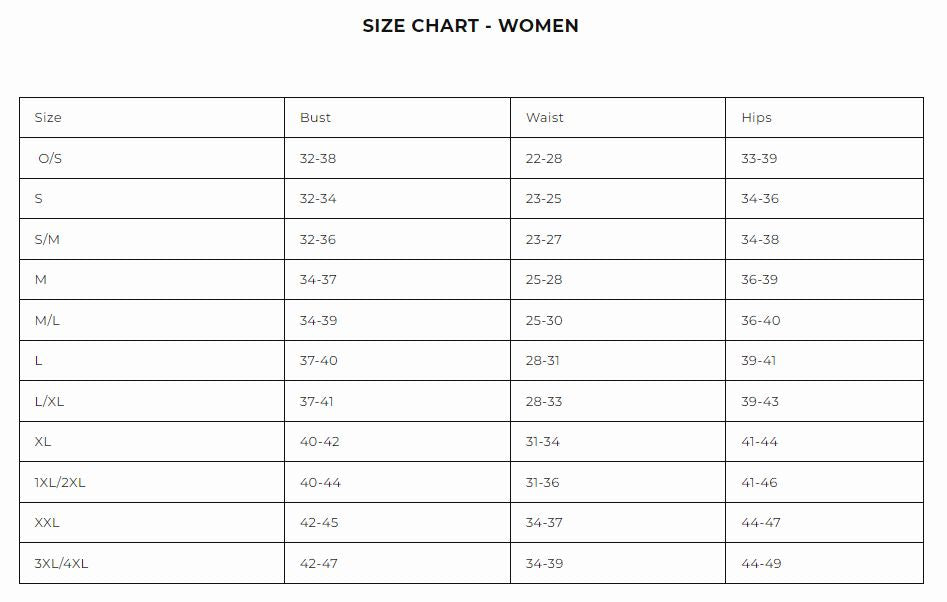
Task: Click the 1XL/2XL size label
Action: click(60, 483)
